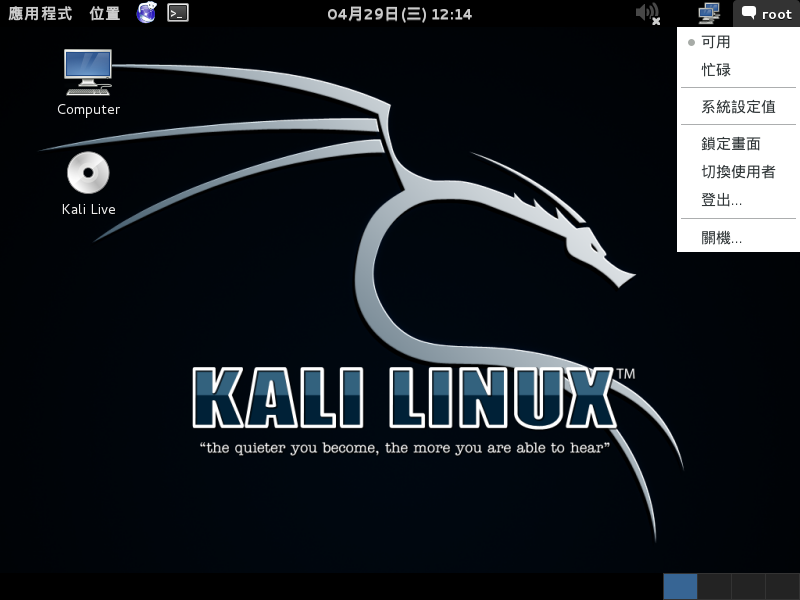
Task: Select the Computer desktop icon
Action: click(x=88, y=70)
